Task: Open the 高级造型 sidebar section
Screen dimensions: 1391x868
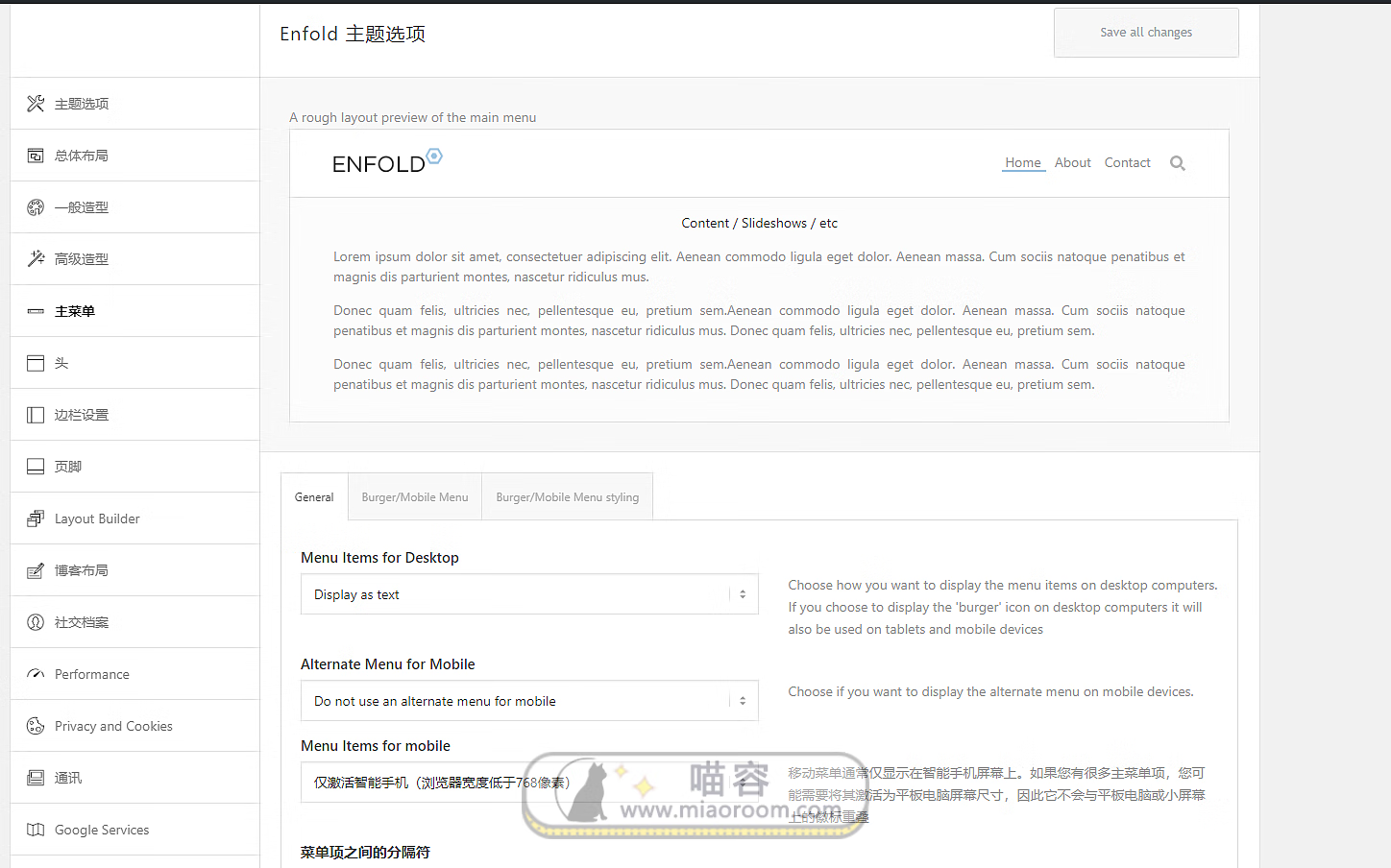Action: tap(134, 259)
